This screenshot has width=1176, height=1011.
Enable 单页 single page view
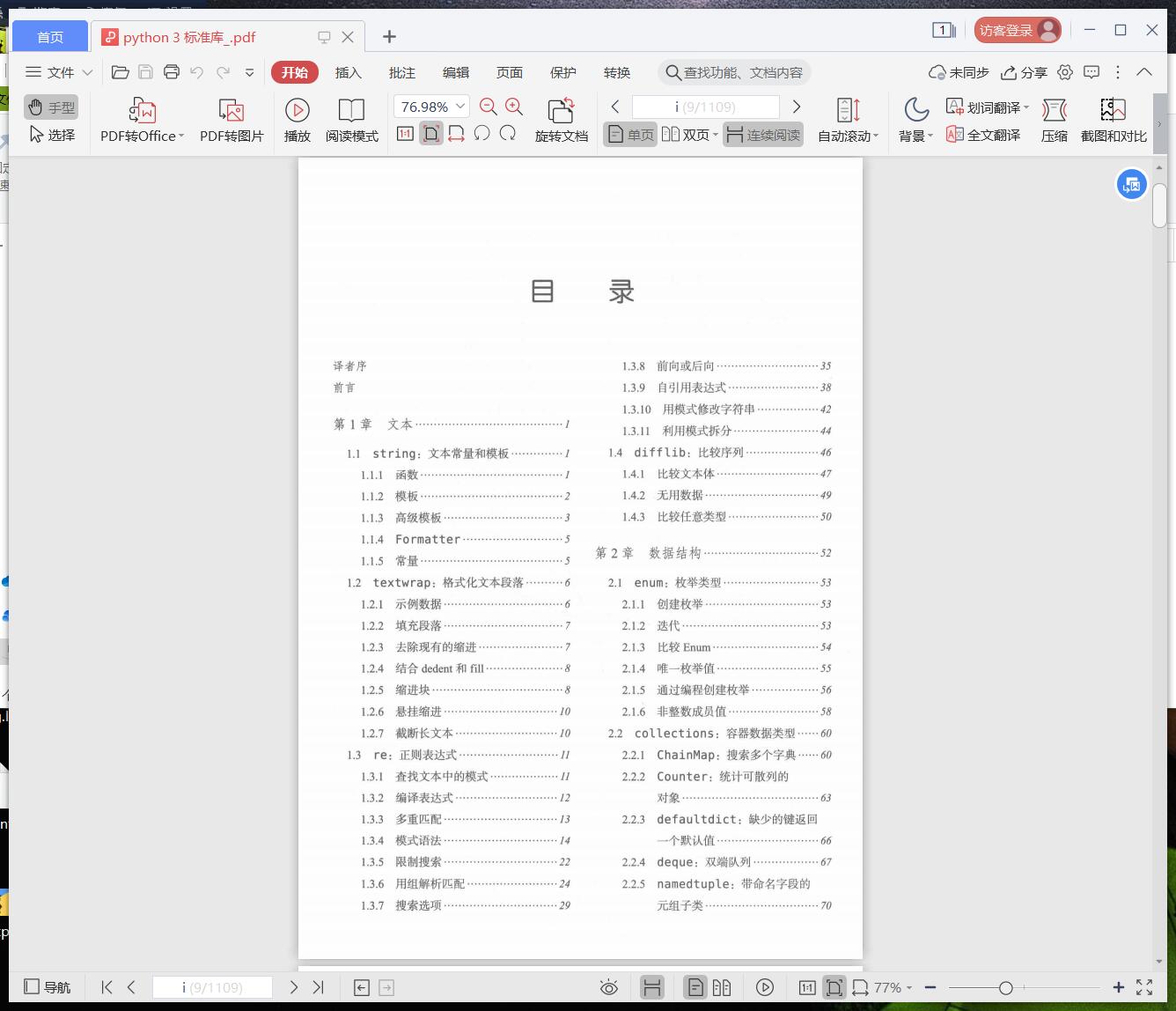click(629, 135)
